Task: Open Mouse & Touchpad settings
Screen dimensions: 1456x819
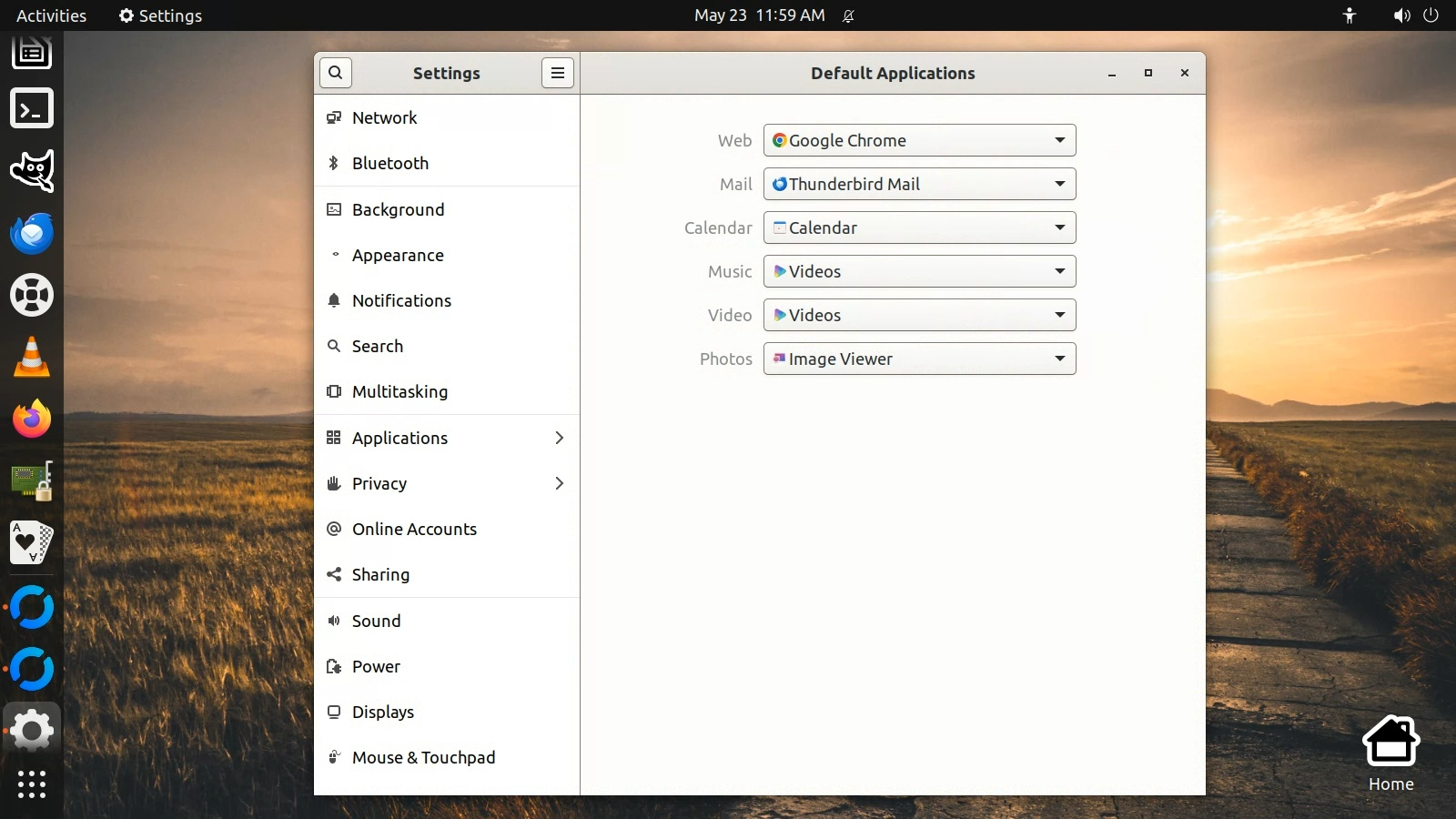Action: pyautogui.click(x=423, y=758)
